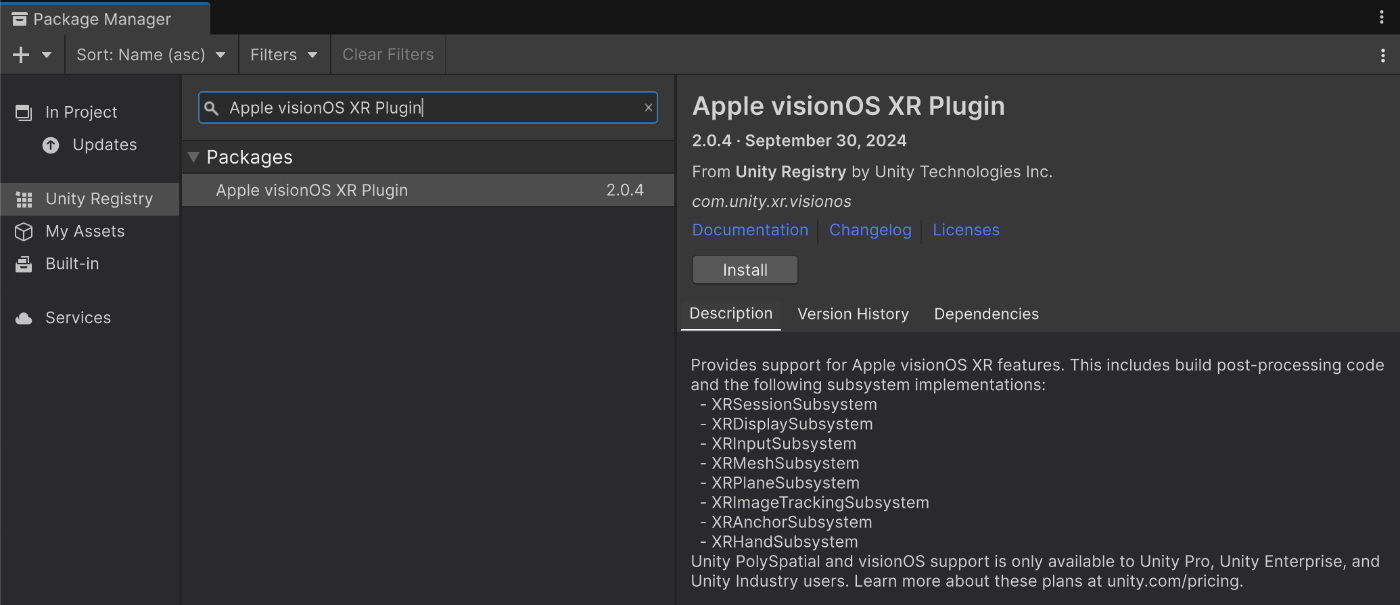Click into the package search field
The width and height of the screenshot is (1400, 605).
coord(428,108)
